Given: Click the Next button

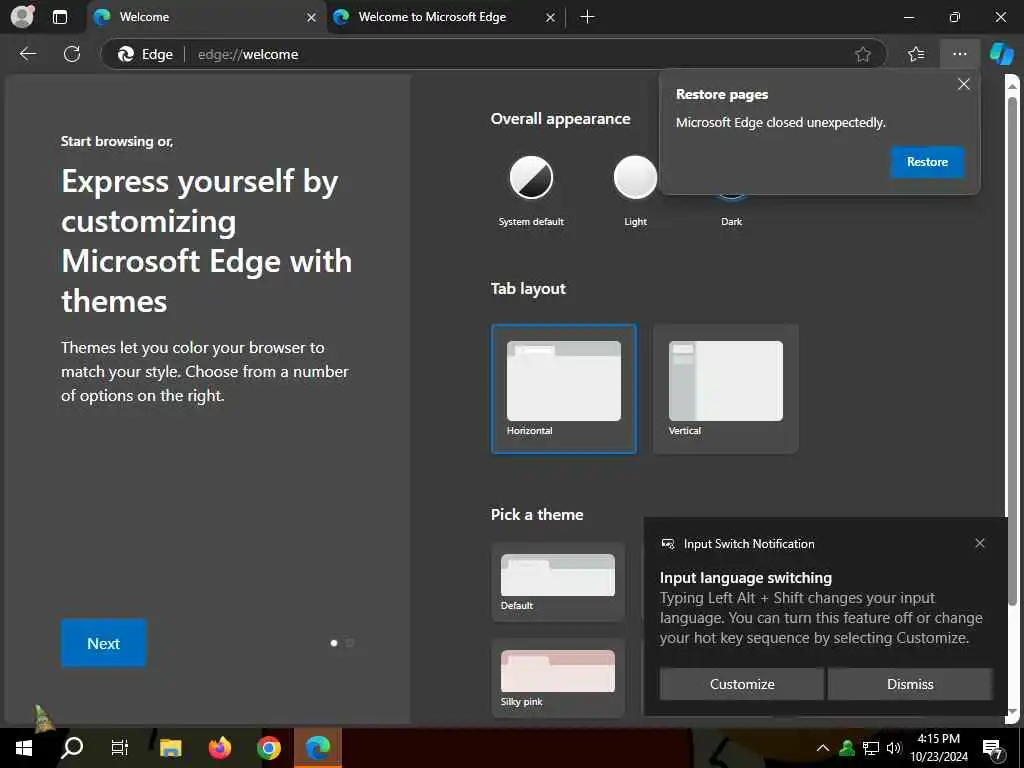Looking at the screenshot, I should pyautogui.click(x=104, y=643).
